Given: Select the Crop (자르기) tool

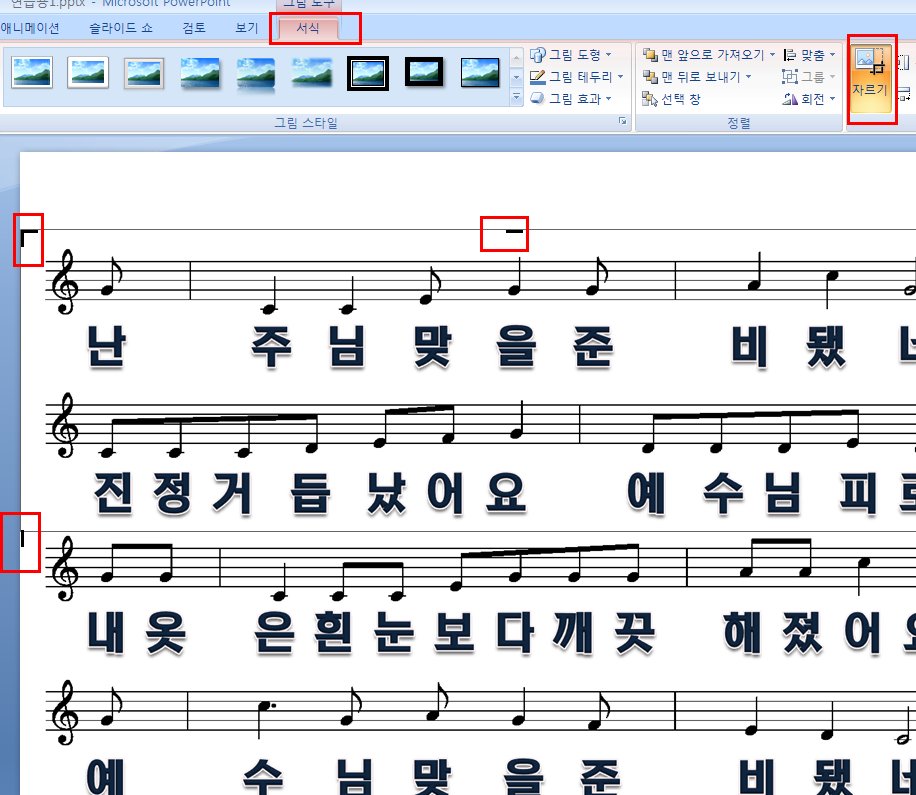Looking at the screenshot, I should pyautogui.click(x=870, y=78).
